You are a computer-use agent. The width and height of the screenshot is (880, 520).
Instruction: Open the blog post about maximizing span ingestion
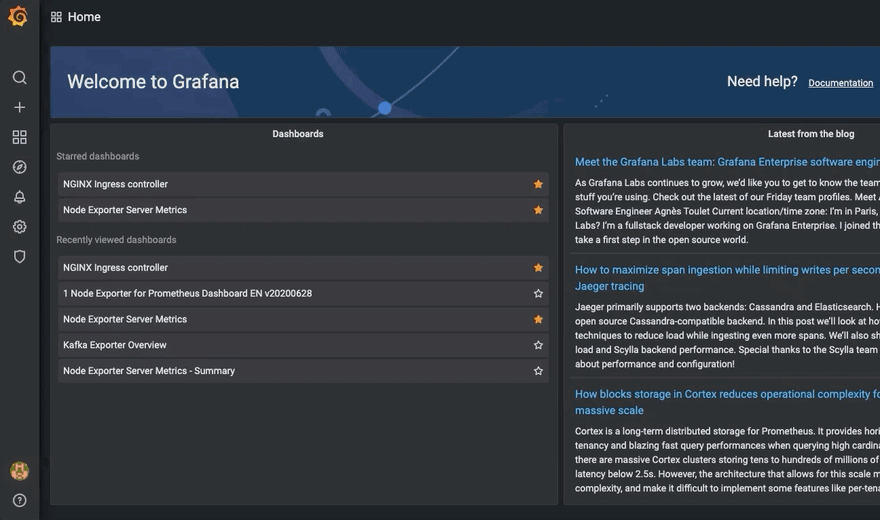click(727, 278)
